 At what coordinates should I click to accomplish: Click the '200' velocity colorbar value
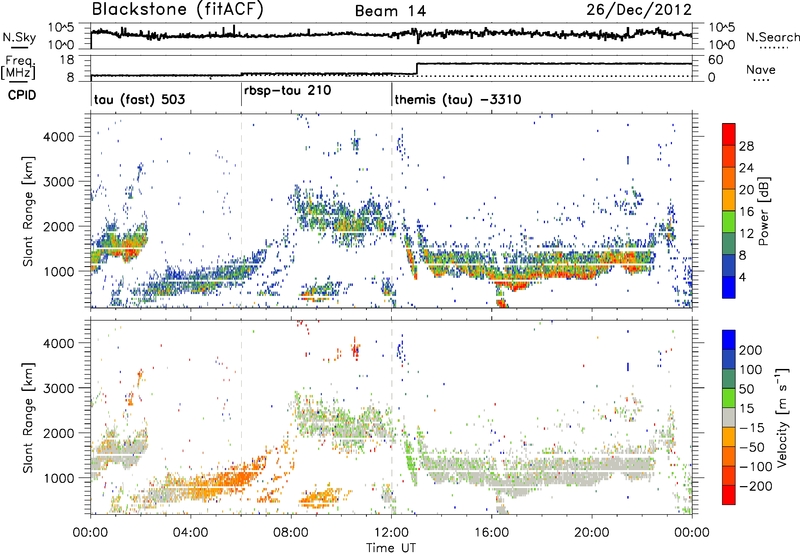coord(751,350)
